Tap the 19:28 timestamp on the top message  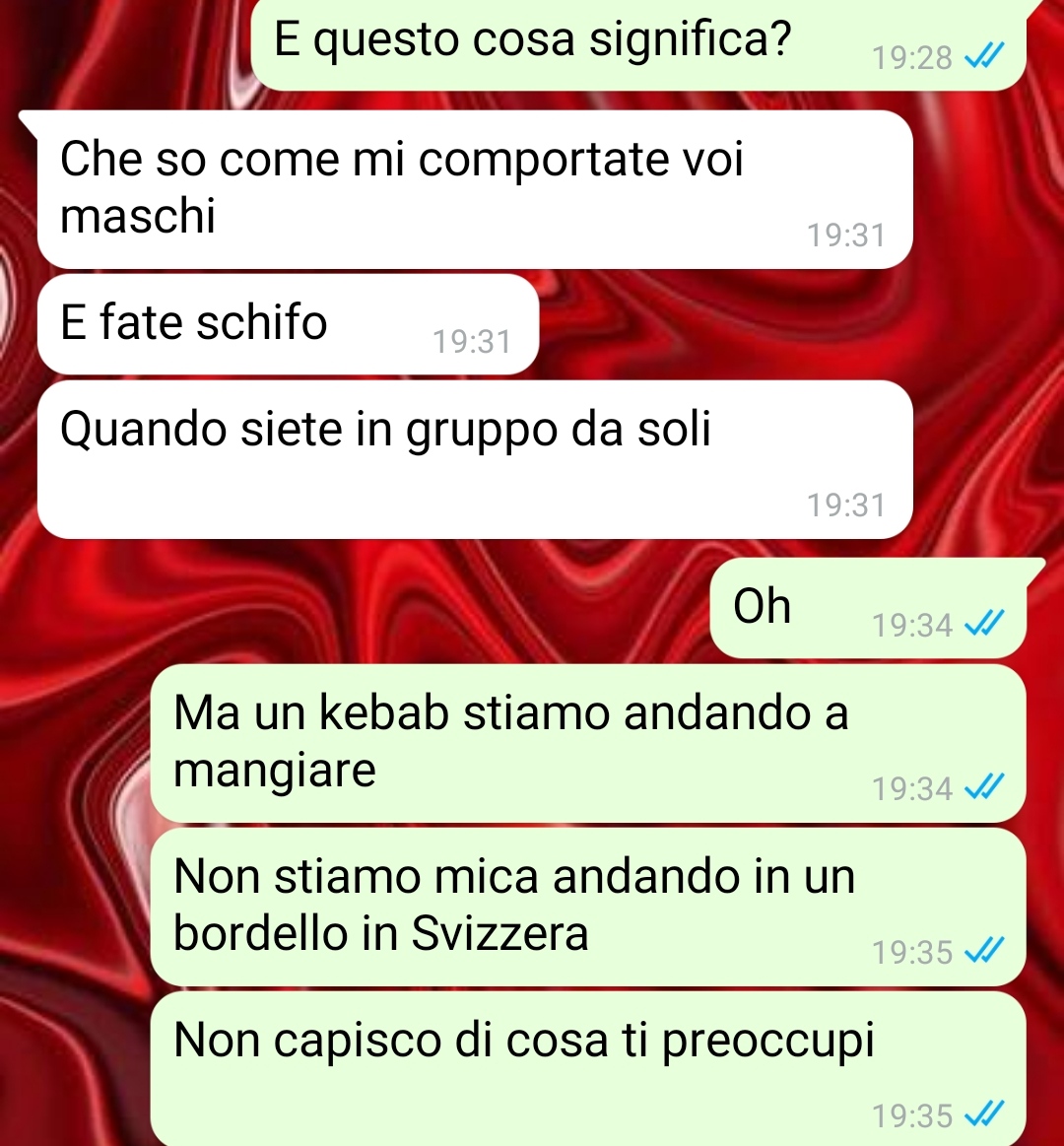912,57
